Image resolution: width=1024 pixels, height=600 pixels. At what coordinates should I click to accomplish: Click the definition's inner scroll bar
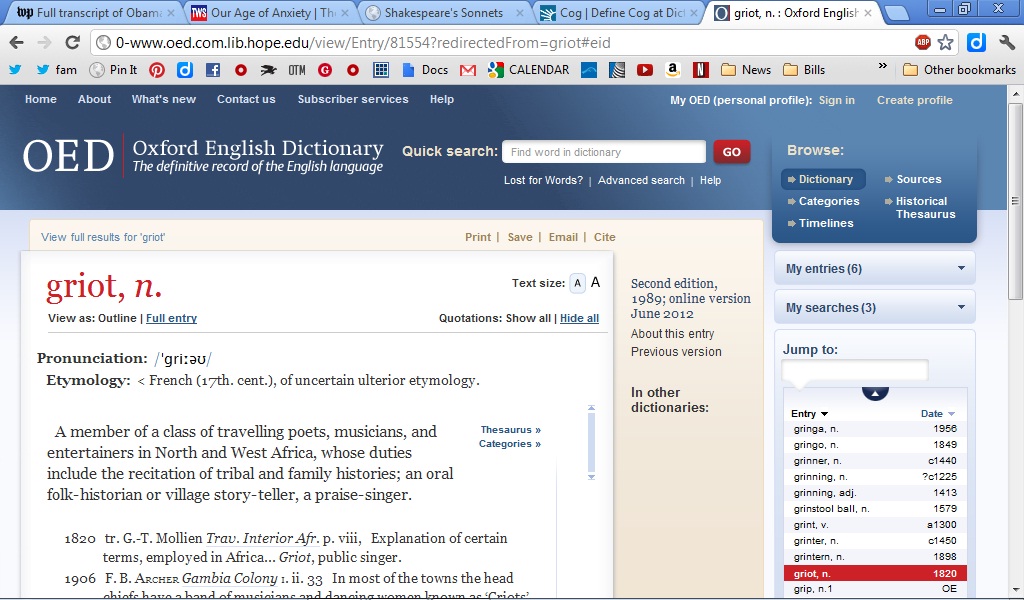pos(592,442)
